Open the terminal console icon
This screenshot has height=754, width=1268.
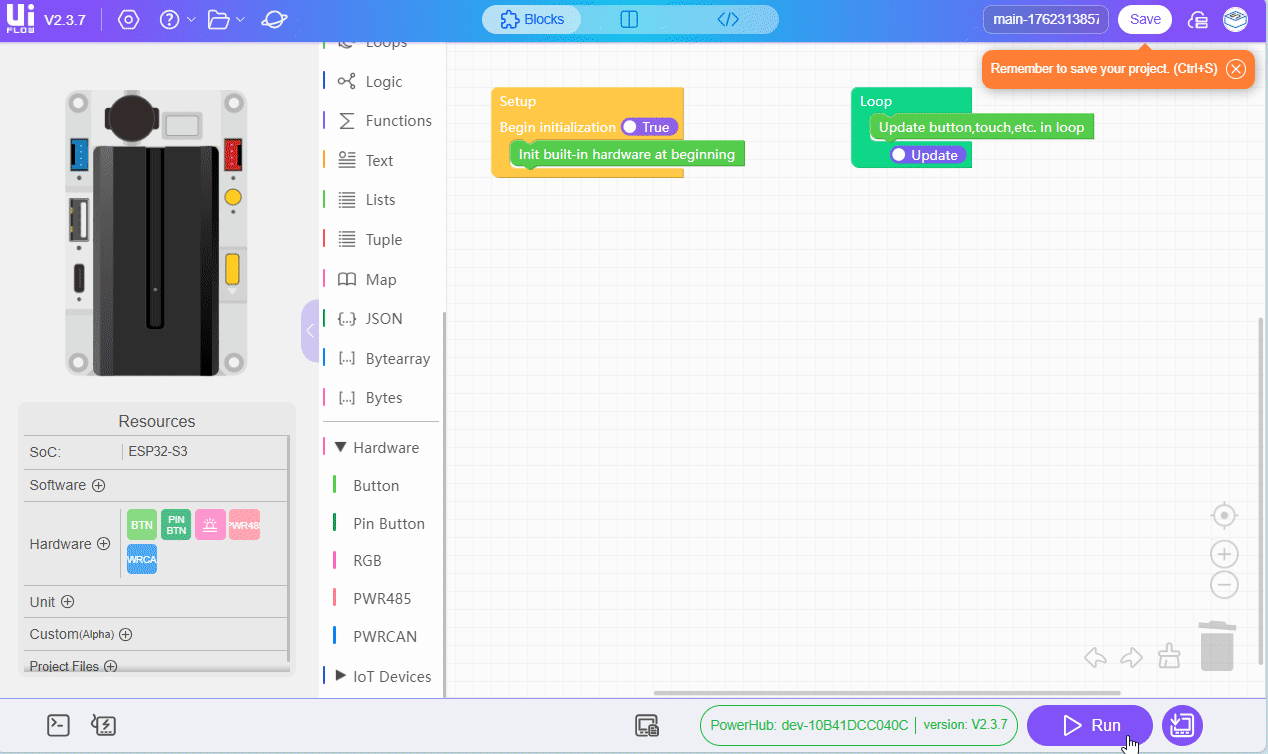59,726
